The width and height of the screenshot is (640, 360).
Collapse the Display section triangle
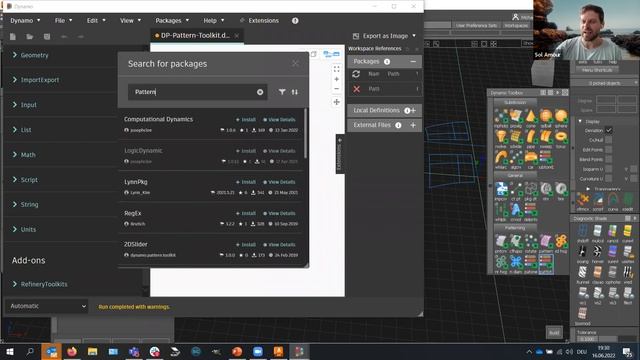pyautogui.click(x=580, y=121)
